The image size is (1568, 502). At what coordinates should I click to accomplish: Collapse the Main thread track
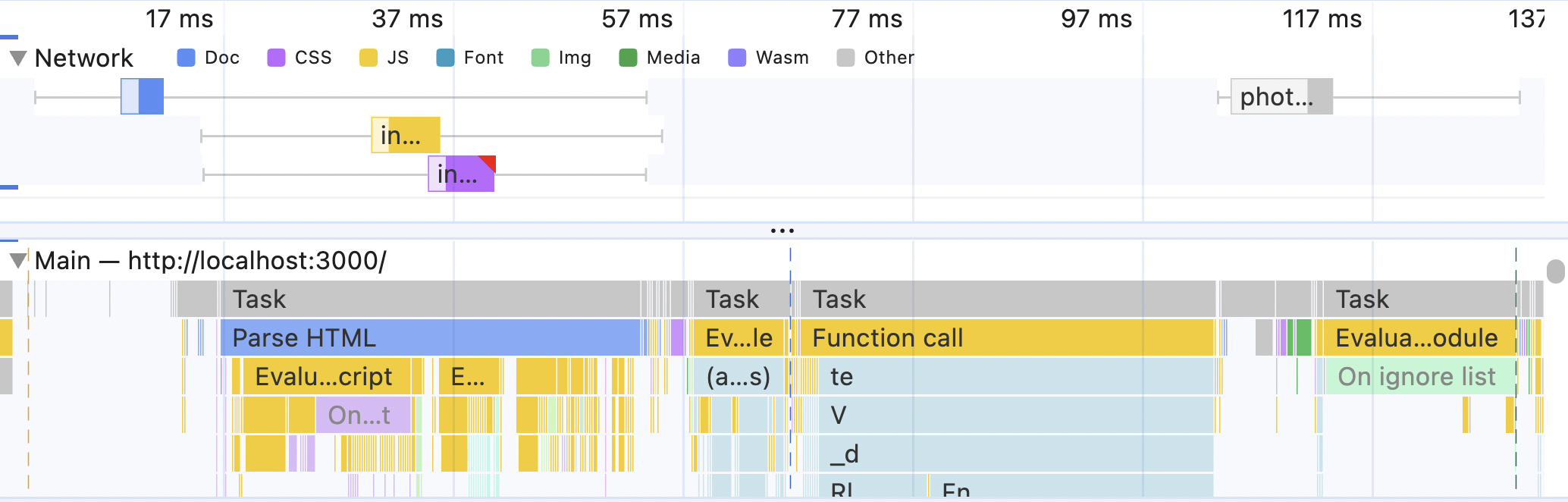click(18, 261)
